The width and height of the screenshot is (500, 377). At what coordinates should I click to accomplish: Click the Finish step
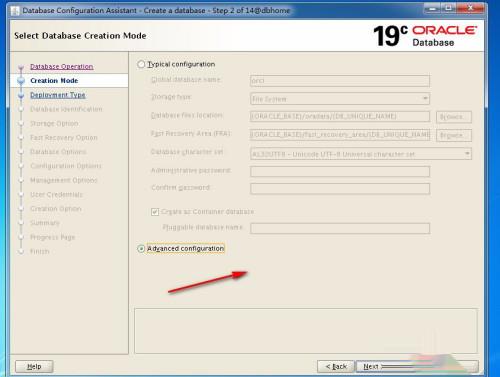click(x=39, y=251)
